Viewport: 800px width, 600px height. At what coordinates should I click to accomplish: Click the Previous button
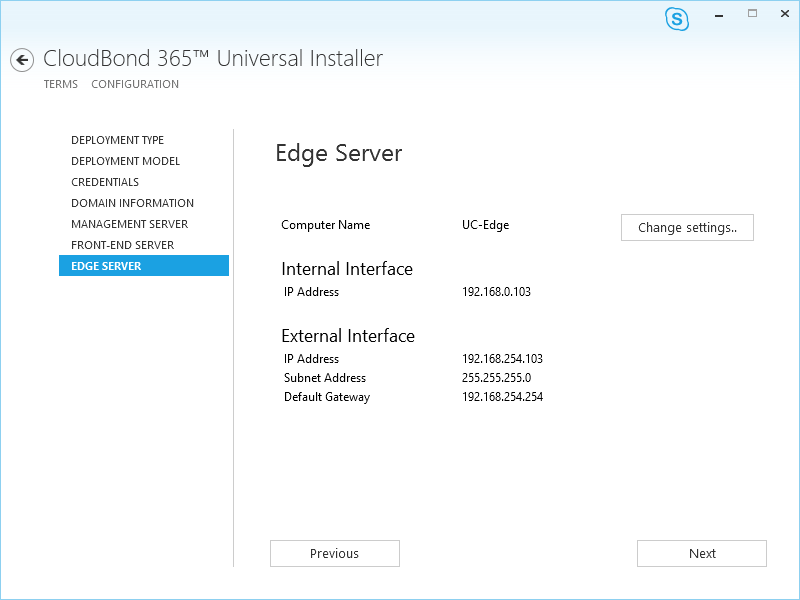pyautogui.click(x=335, y=554)
